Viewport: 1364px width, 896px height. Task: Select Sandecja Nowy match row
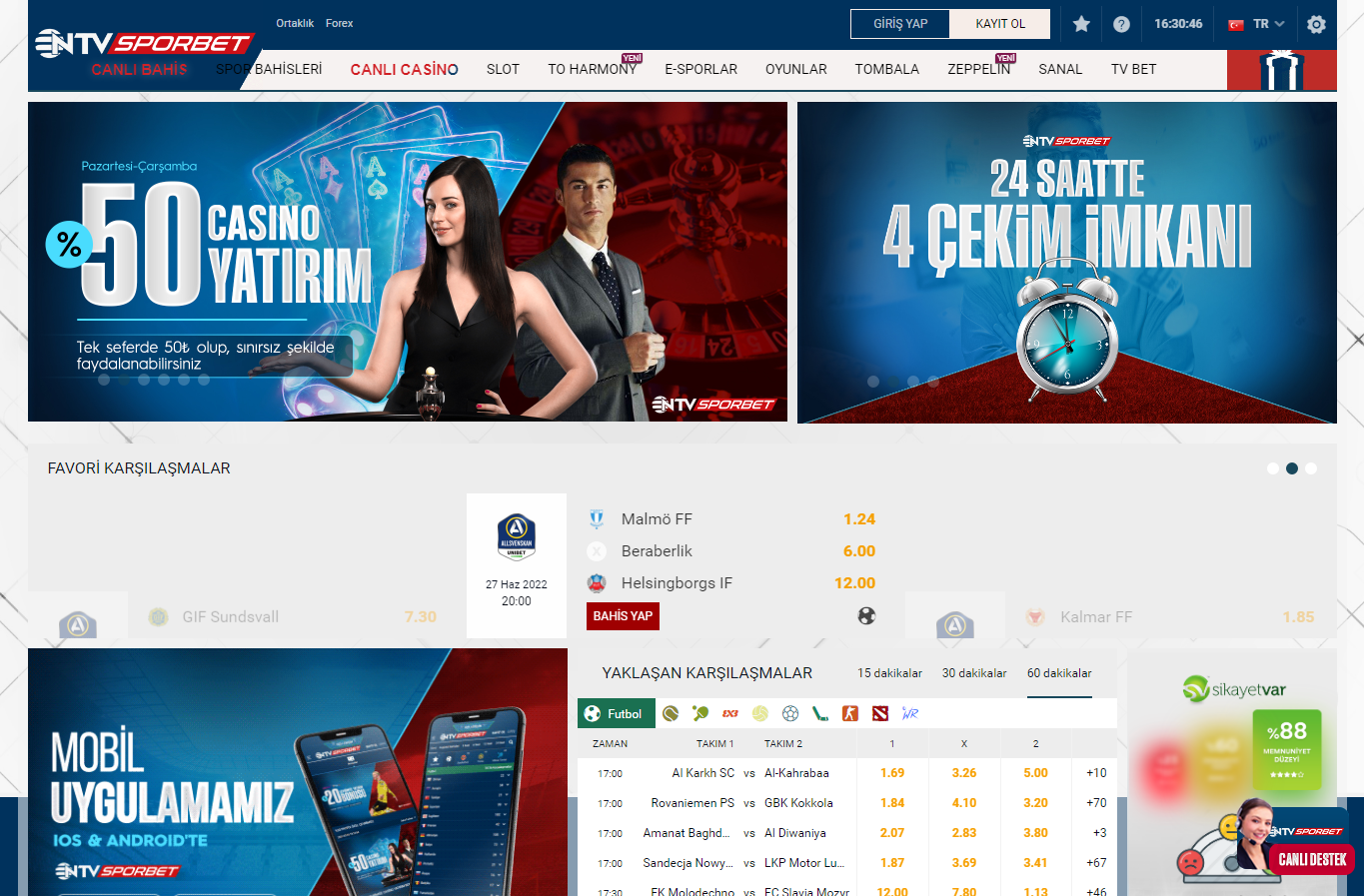[x=847, y=863]
